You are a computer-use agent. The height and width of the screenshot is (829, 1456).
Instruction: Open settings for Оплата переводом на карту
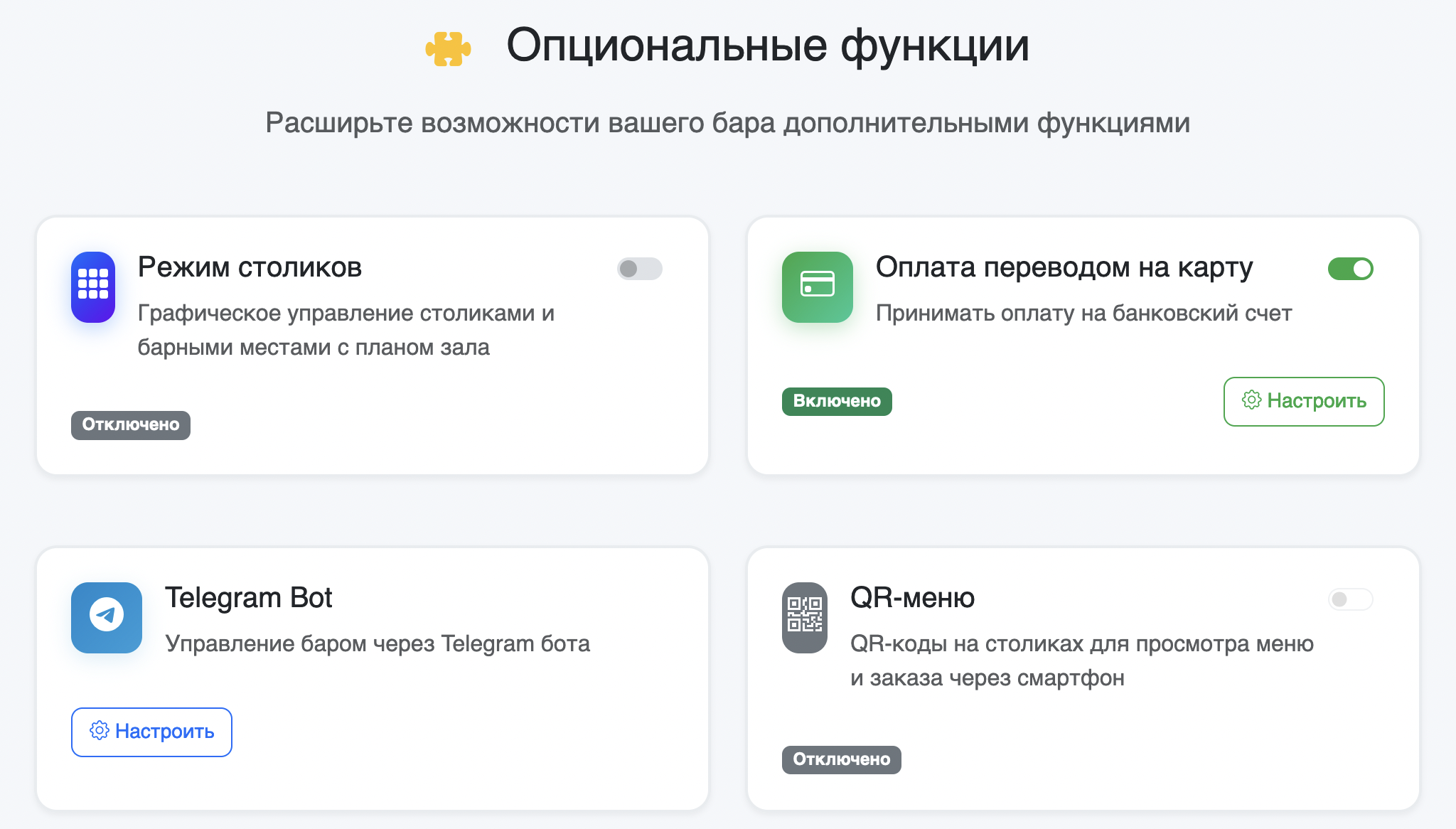(1303, 401)
